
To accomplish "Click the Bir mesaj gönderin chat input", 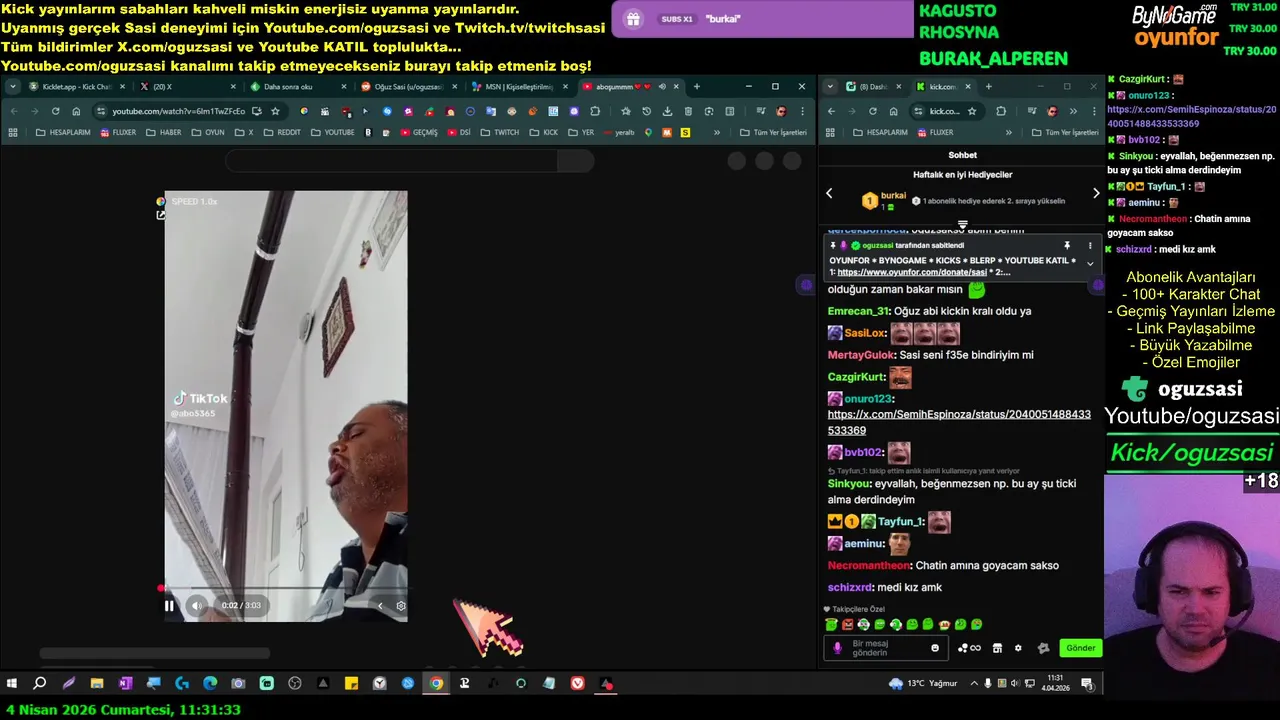I will (x=888, y=648).
